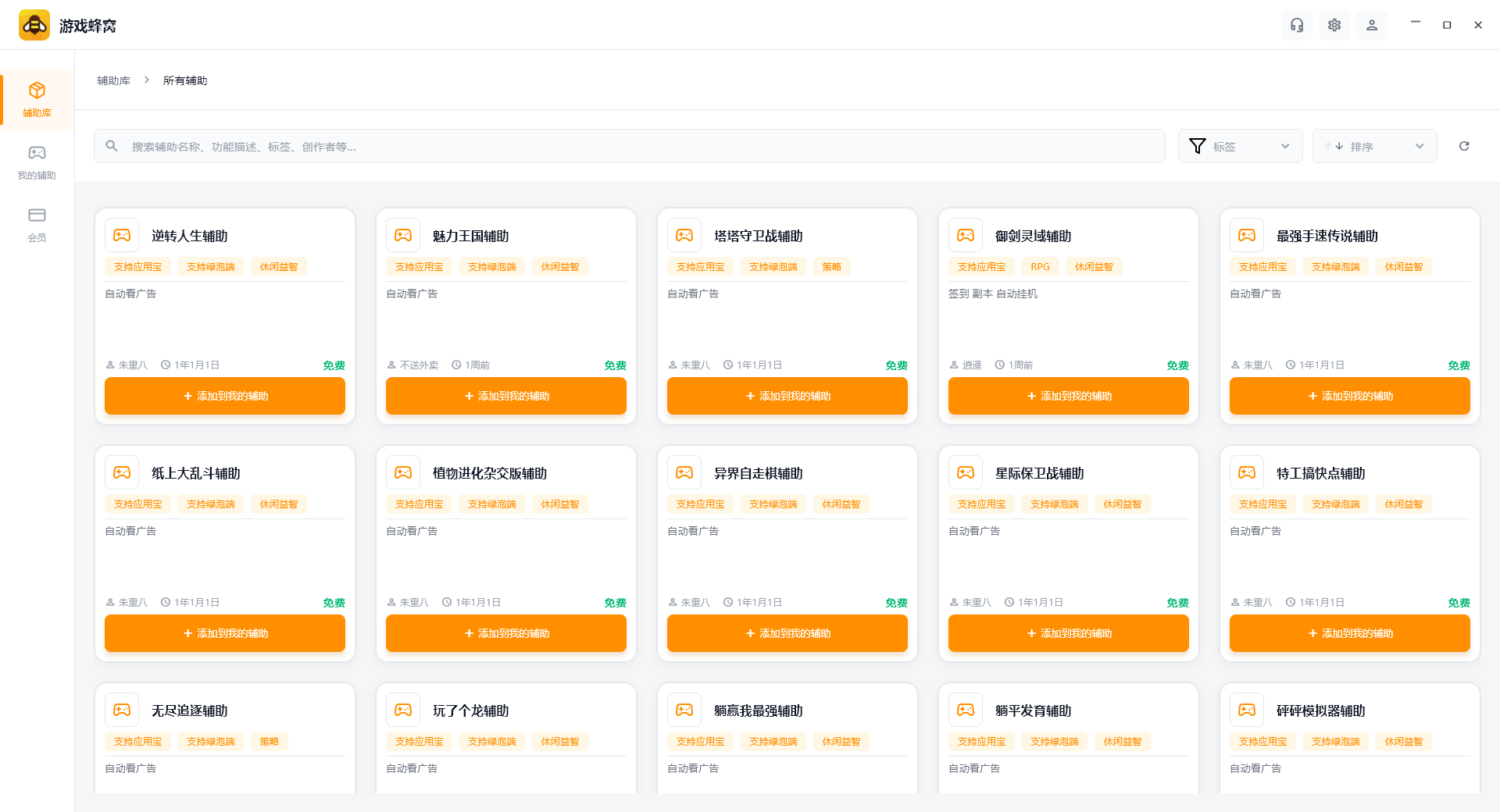Open the 辅助库 sidebar tab
Screen dimensions: 1500x812
pyautogui.click(x=37, y=99)
